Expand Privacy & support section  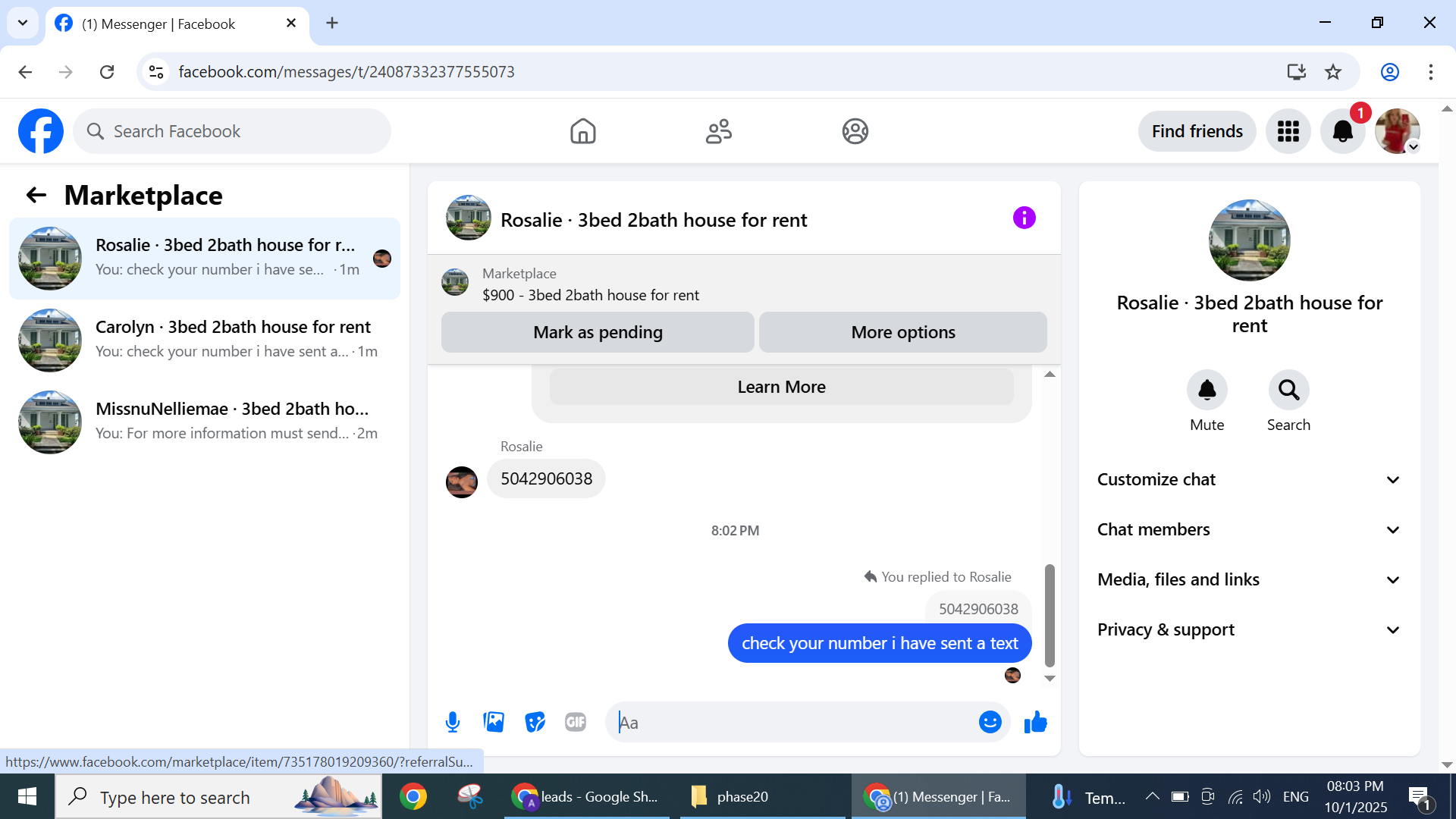click(x=1249, y=629)
